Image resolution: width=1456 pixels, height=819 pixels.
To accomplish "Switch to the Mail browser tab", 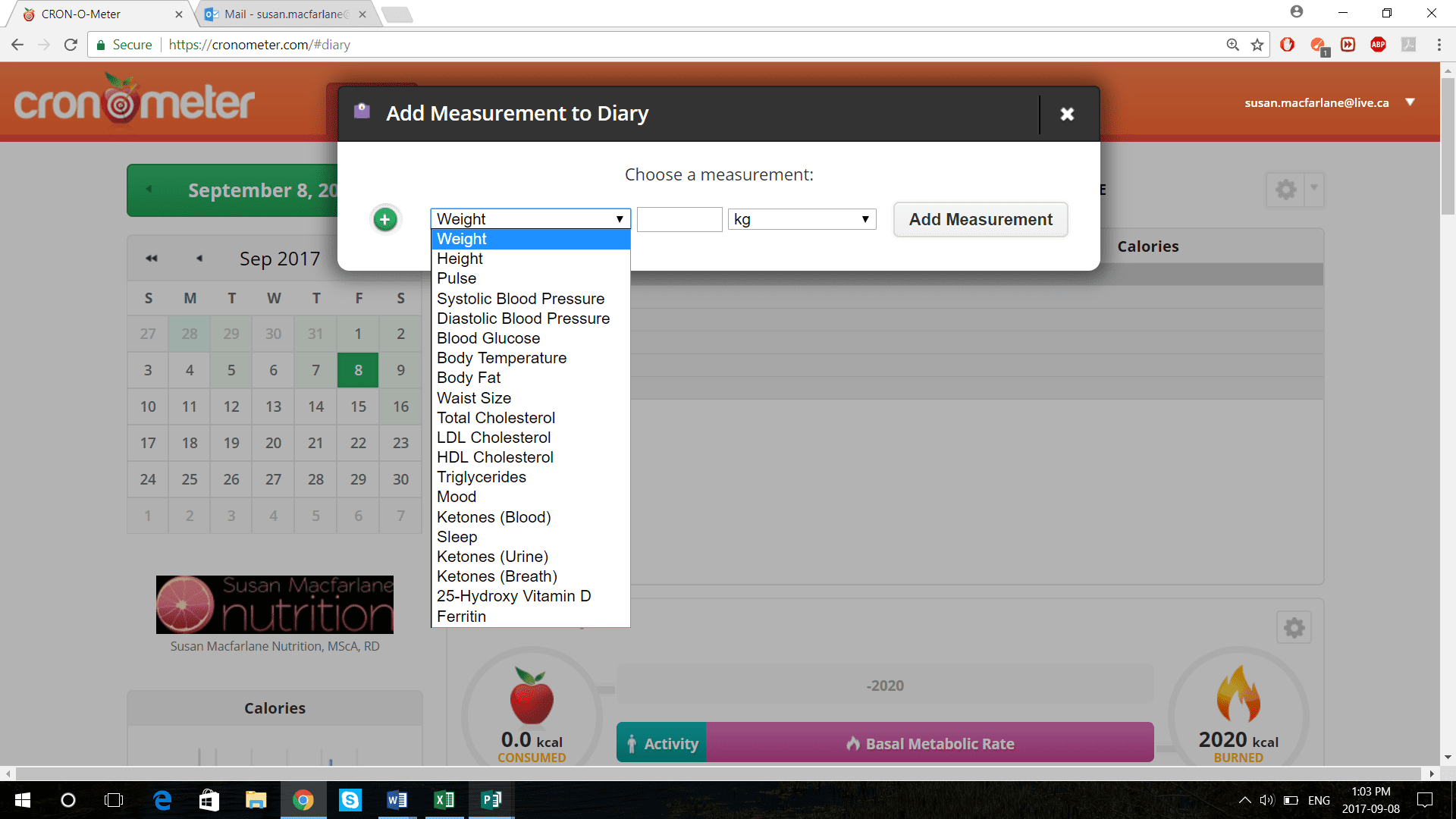I will click(x=286, y=14).
